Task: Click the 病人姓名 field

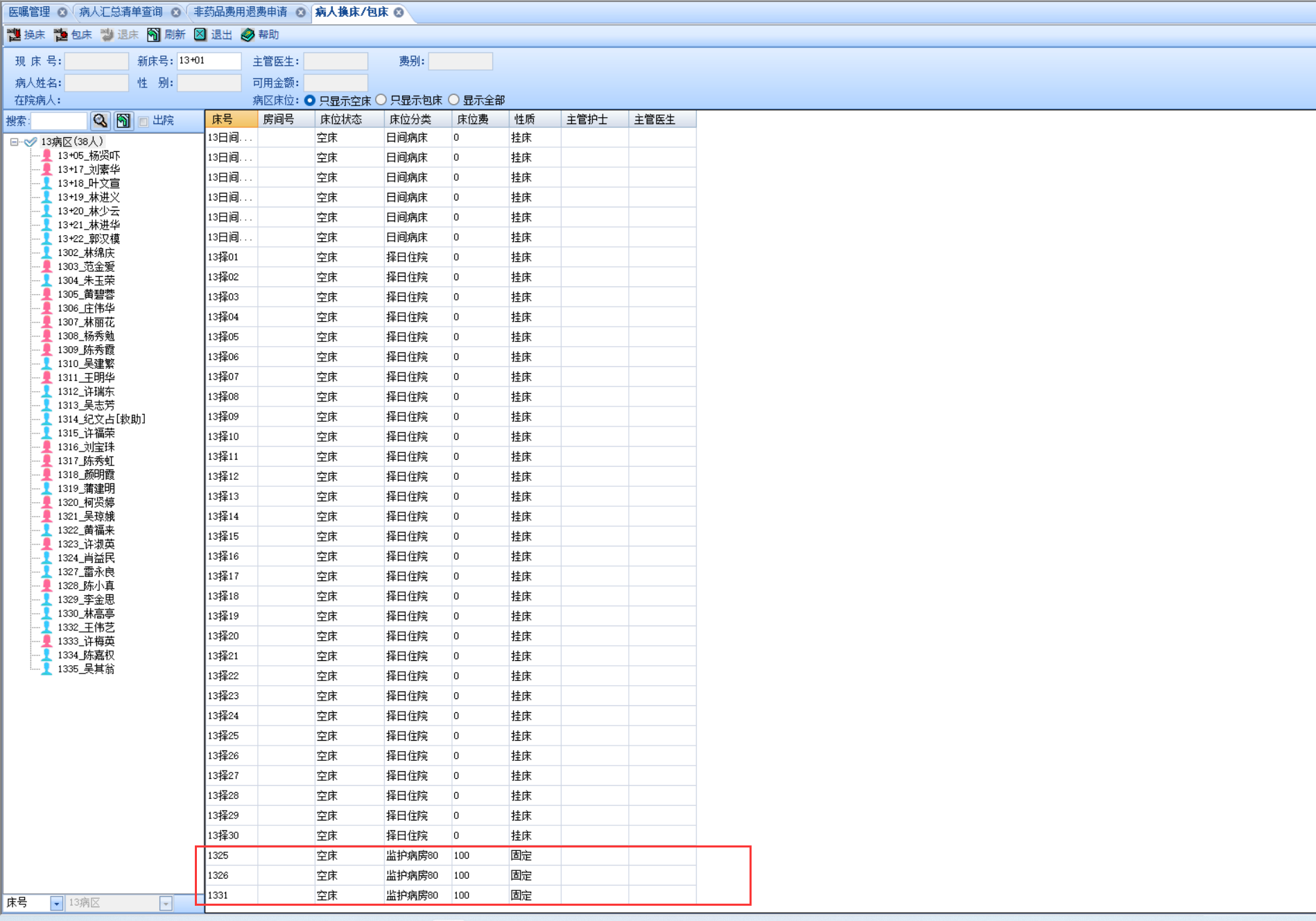Action: [x=96, y=83]
